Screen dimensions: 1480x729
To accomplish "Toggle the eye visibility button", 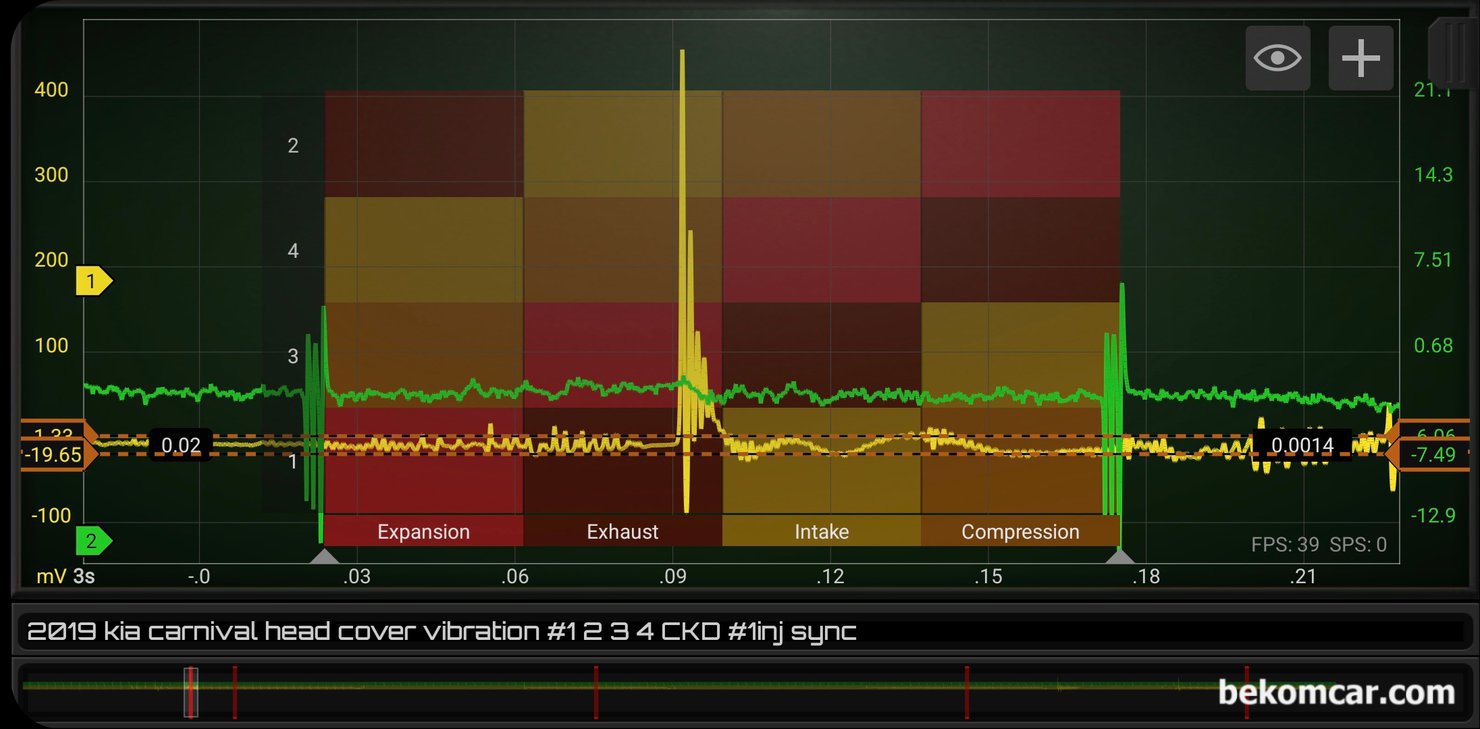I will (x=1277, y=58).
